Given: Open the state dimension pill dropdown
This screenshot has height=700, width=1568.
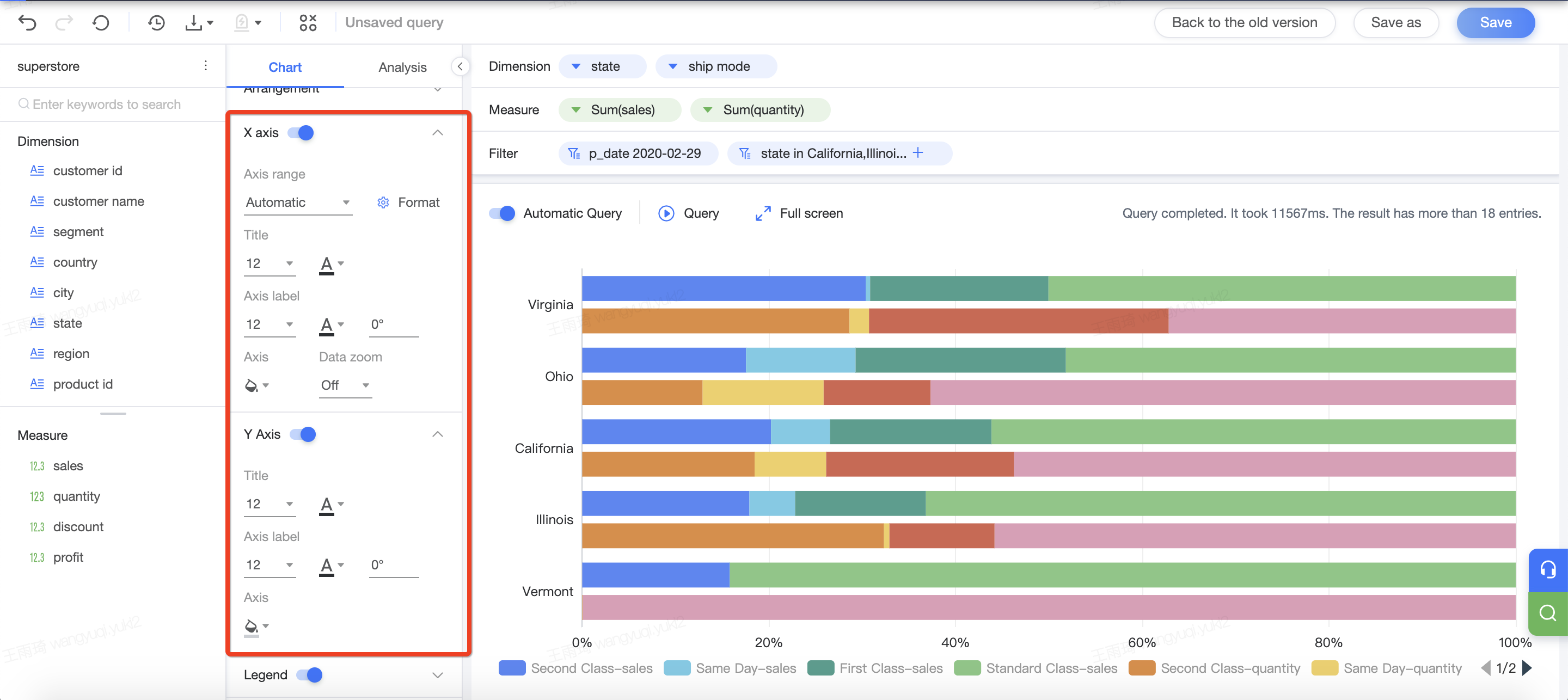Looking at the screenshot, I should coord(602,66).
